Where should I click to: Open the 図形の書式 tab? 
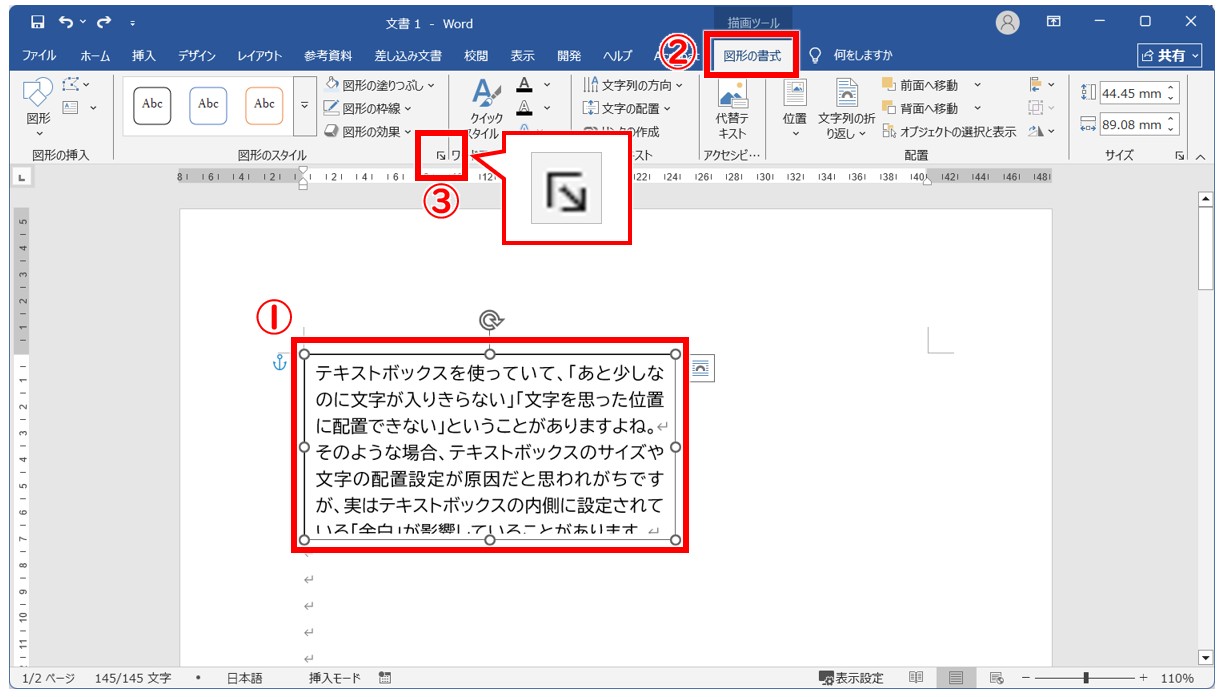(x=752, y=56)
